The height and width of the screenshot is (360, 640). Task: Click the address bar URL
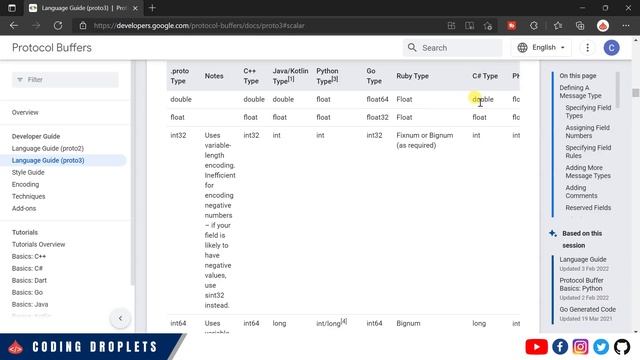tap(199, 25)
